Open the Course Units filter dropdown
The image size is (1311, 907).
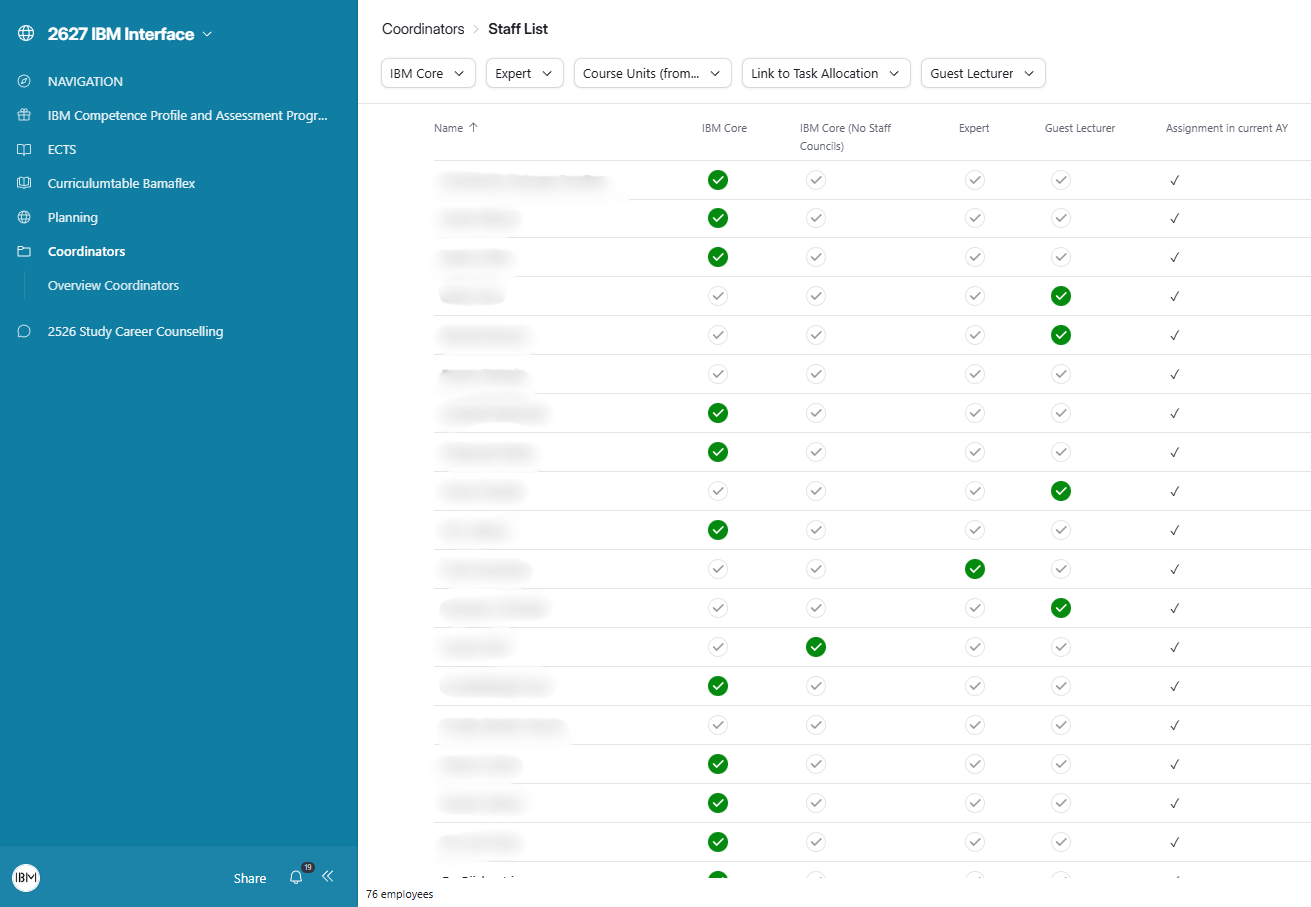[x=653, y=73]
